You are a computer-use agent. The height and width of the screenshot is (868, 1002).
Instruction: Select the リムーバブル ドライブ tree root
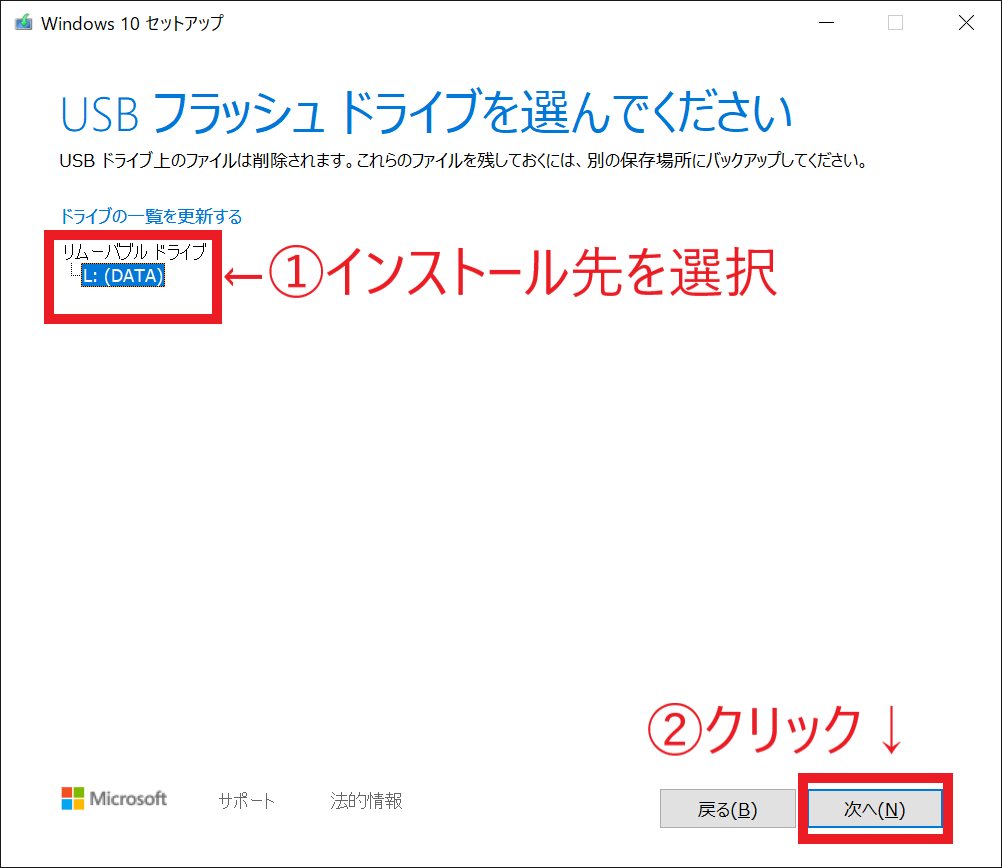tap(134, 251)
